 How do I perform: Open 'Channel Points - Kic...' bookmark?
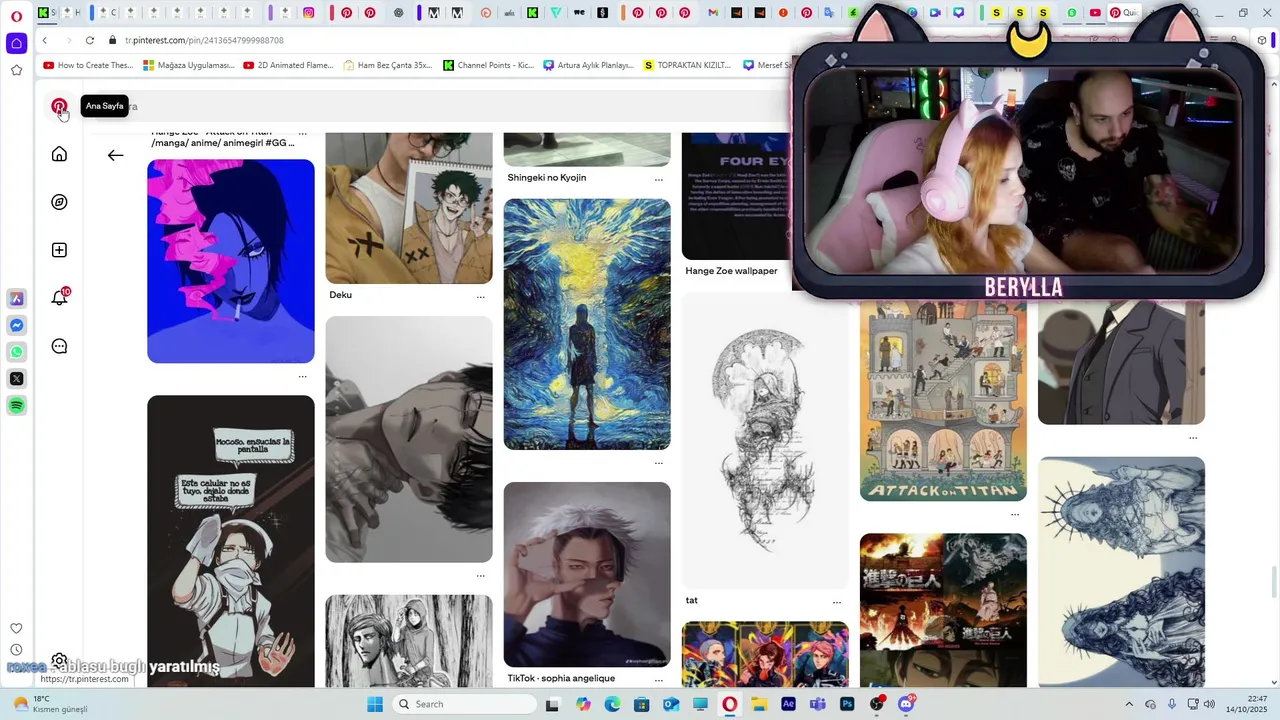pyautogui.click(x=489, y=65)
